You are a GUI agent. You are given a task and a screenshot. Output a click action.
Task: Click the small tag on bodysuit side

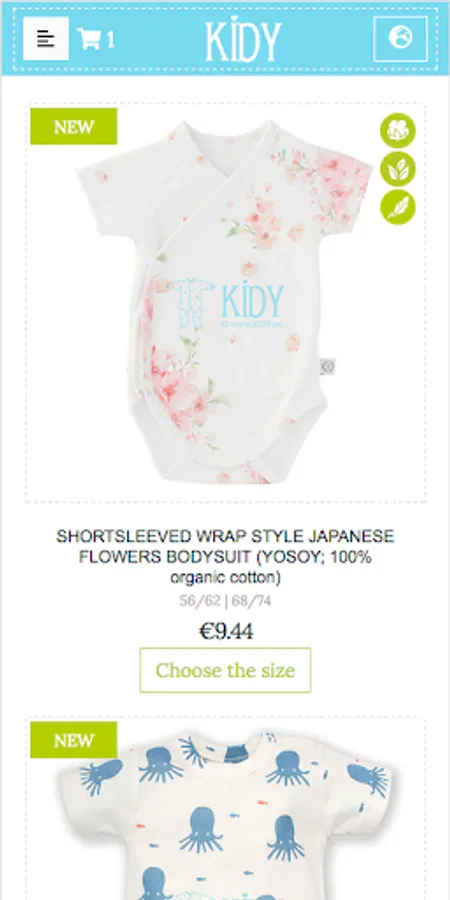tap(327, 366)
